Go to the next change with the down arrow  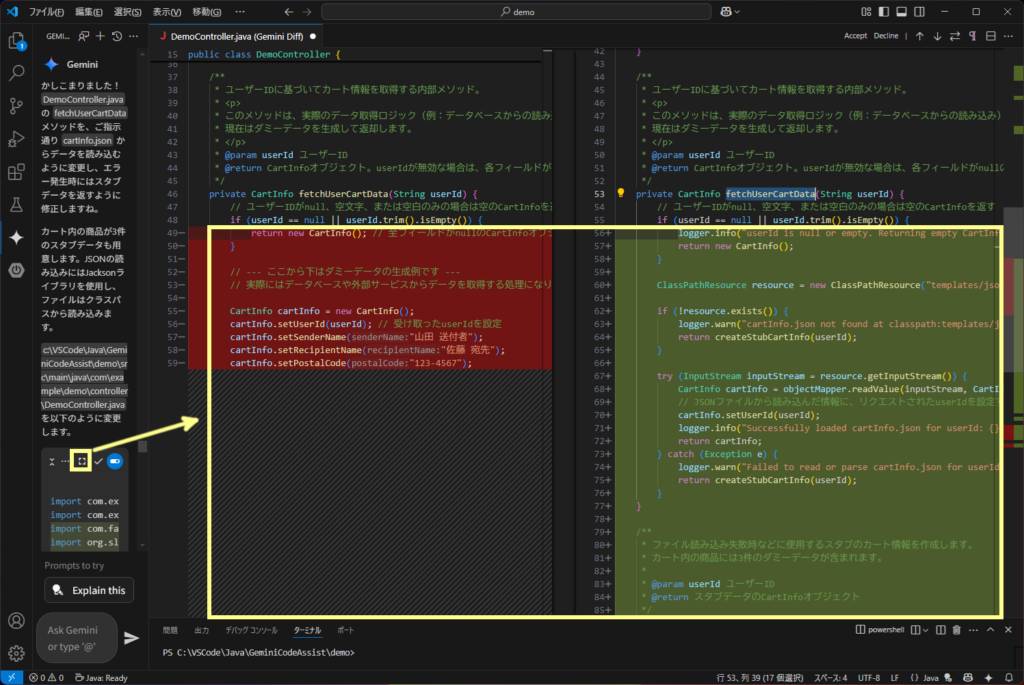pyautogui.click(x=937, y=37)
